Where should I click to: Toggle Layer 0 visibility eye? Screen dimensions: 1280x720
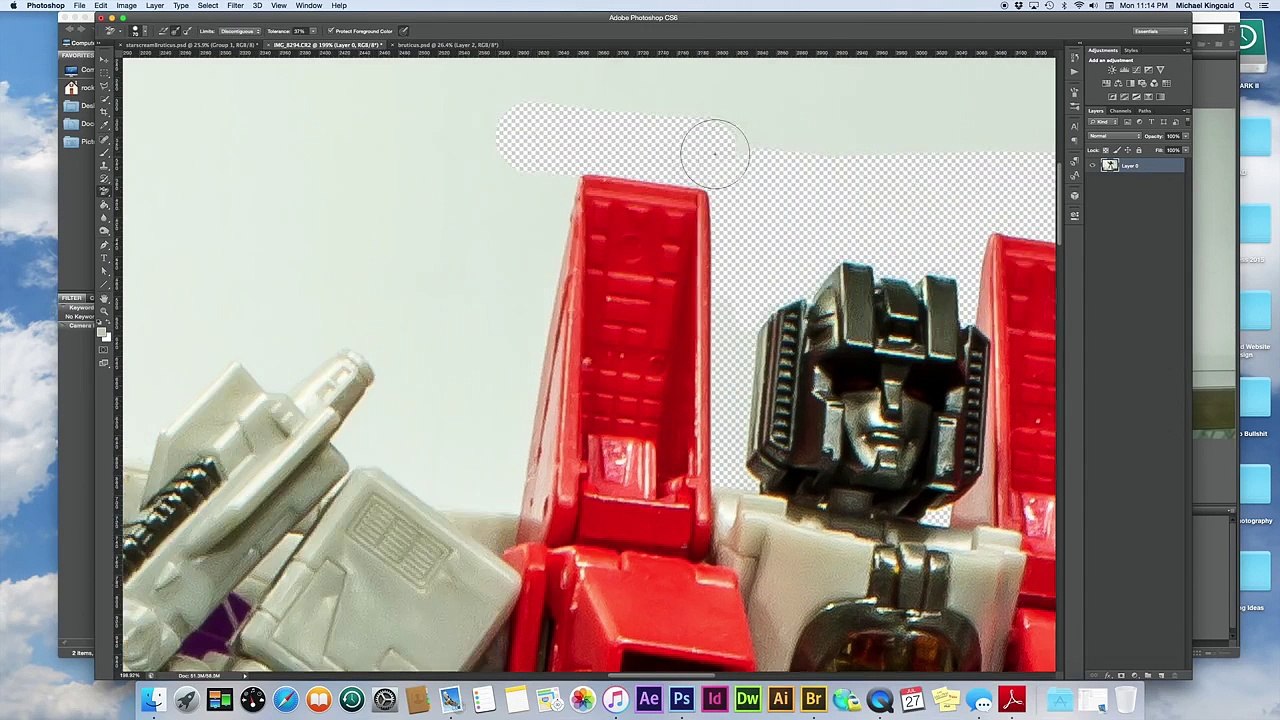tap(1092, 165)
